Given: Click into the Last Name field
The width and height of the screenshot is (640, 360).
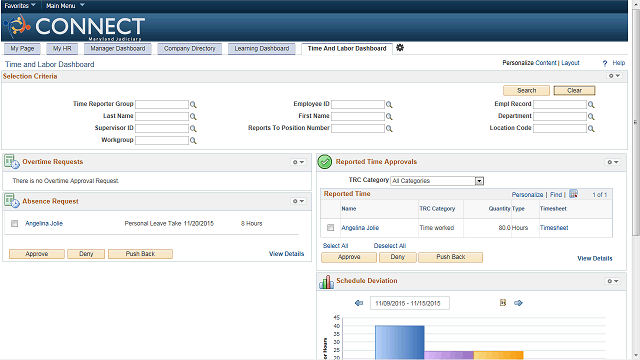Looking at the screenshot, I should click(x=162, y=116).
